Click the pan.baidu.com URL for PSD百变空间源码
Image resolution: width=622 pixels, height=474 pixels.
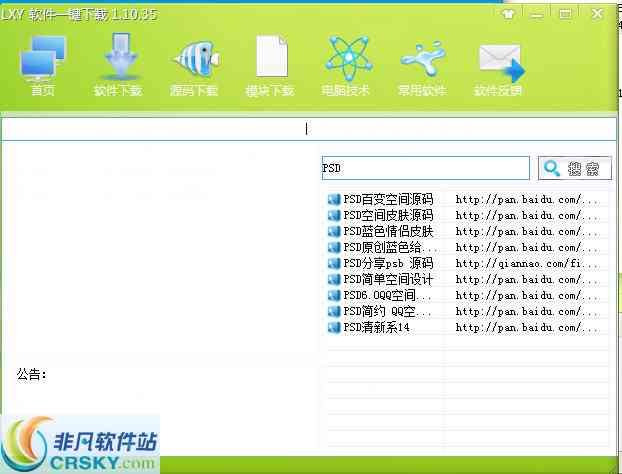[x=528, y=199]
